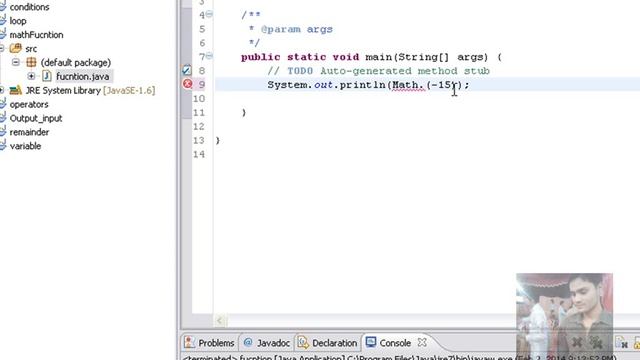Select the src folder
Viewport: 640px width, 360px height.
pos(31,49)
